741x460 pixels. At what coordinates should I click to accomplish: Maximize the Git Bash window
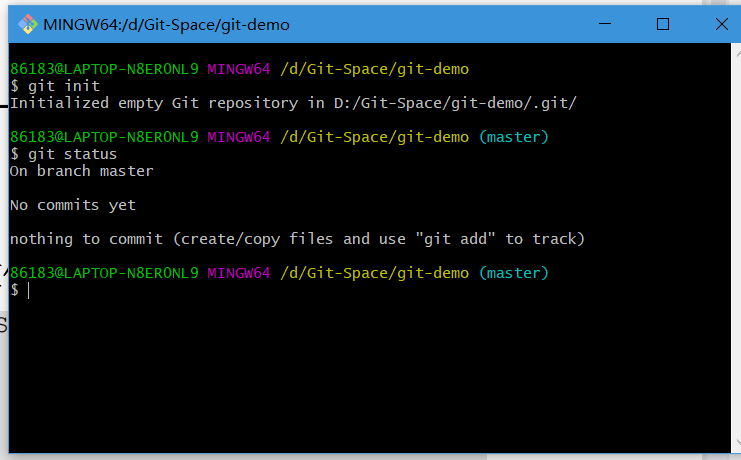coord(662,24)
